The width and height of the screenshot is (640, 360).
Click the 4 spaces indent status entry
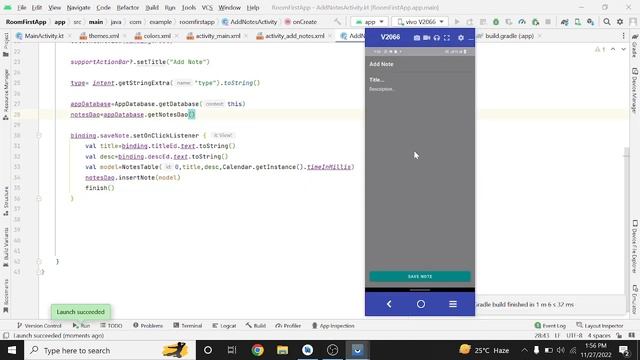click(599, 336)
